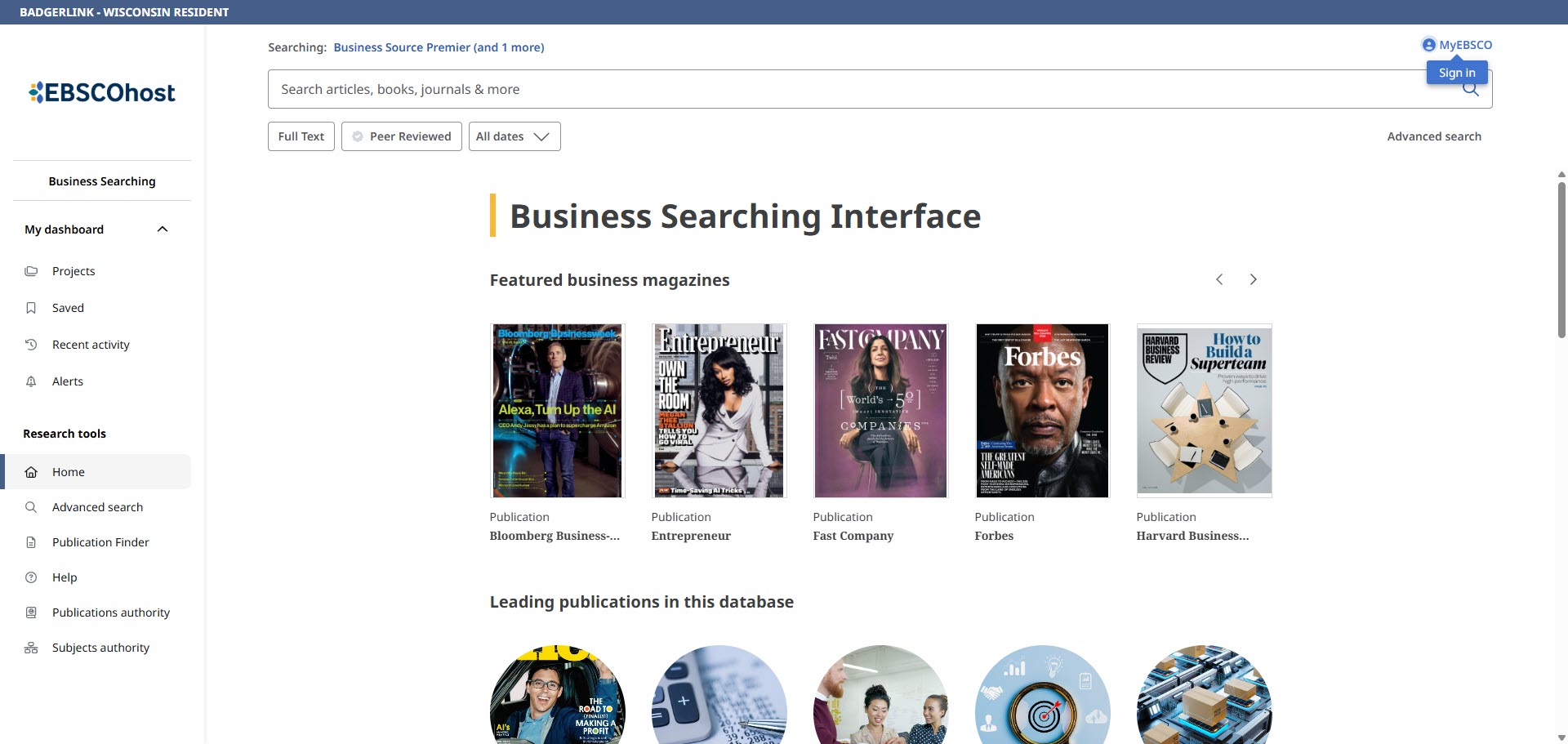This screenshot has width=1568, height=744.
Task: Open Recent activity in sidebar
Action: pos(91,345)
